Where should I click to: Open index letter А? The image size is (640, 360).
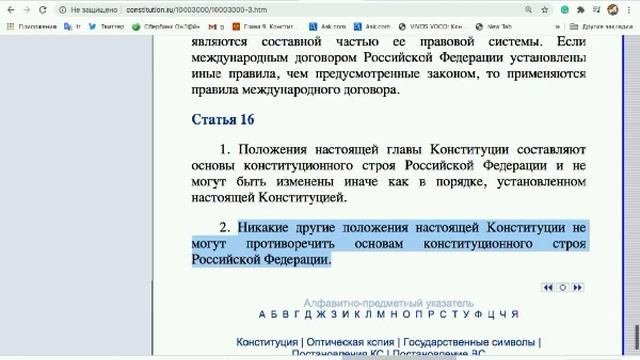coord(262,314)
